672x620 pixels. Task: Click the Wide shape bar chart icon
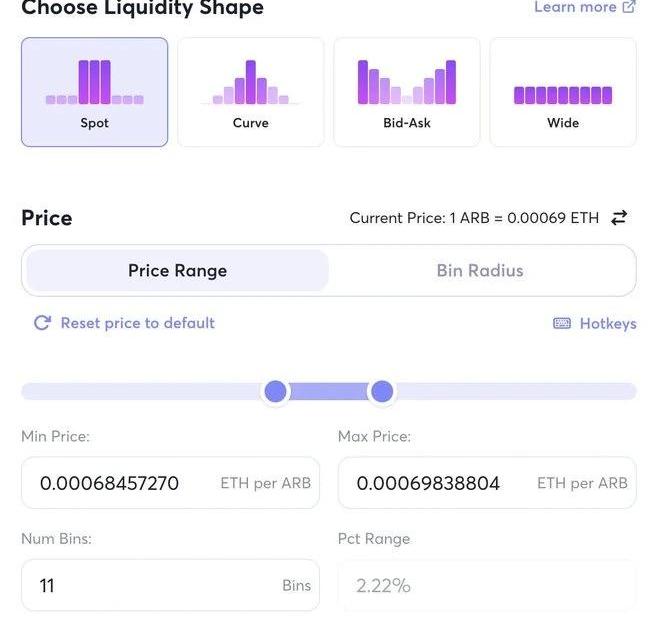563,95
